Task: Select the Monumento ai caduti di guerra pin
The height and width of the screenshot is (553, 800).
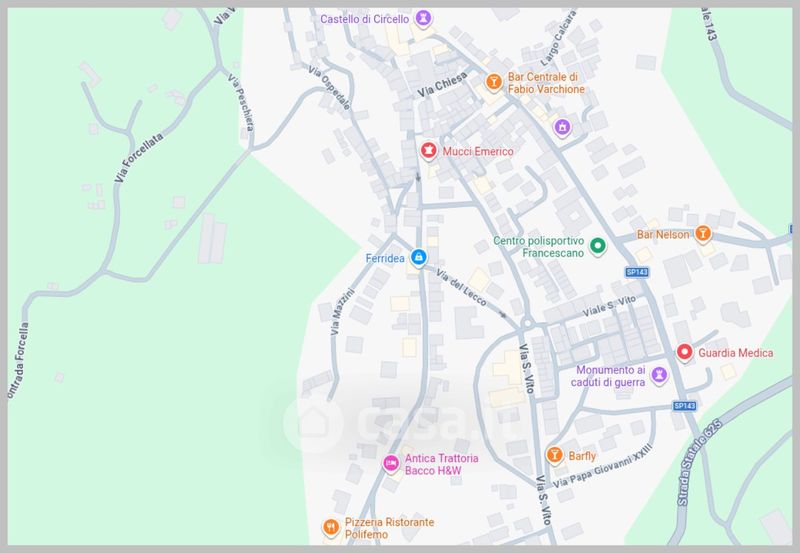Action: point(659,375)
